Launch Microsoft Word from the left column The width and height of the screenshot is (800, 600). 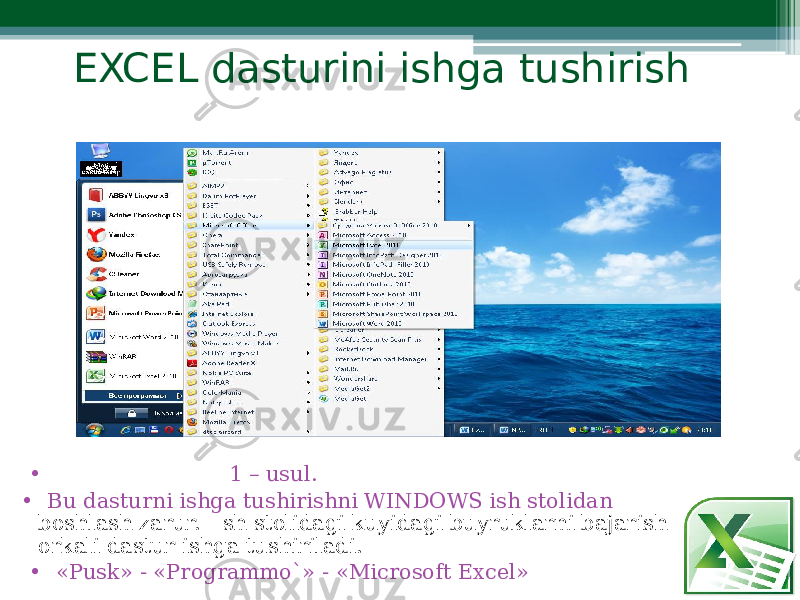point(133,337)
